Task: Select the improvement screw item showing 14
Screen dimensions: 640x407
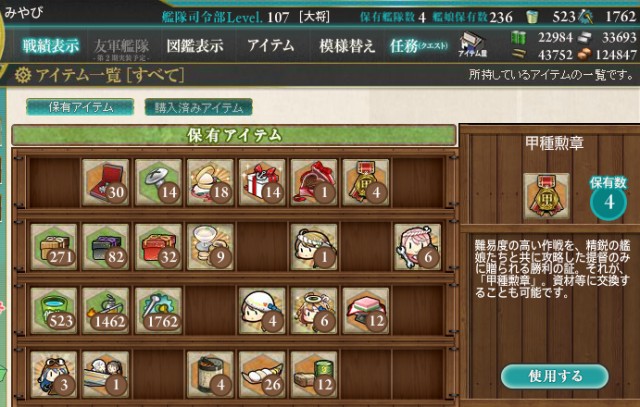Action: pyautogui.click(x=158, y=182)
